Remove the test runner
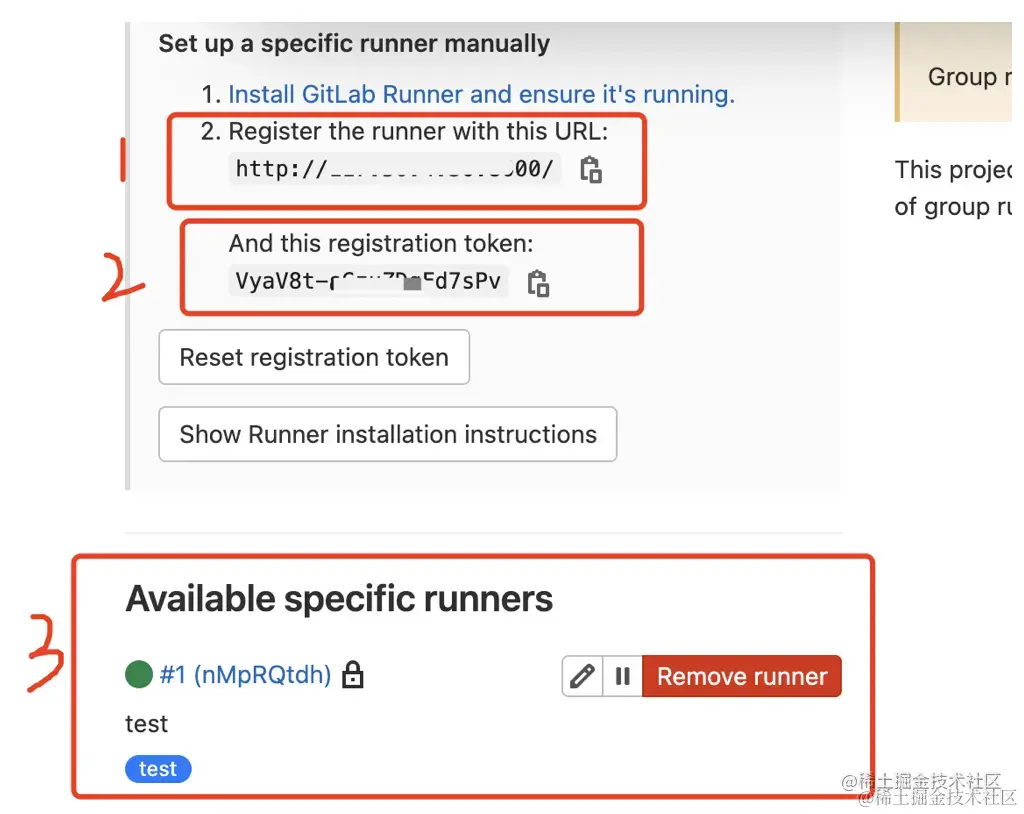The image size is (1024, 814). click(741, 677)
